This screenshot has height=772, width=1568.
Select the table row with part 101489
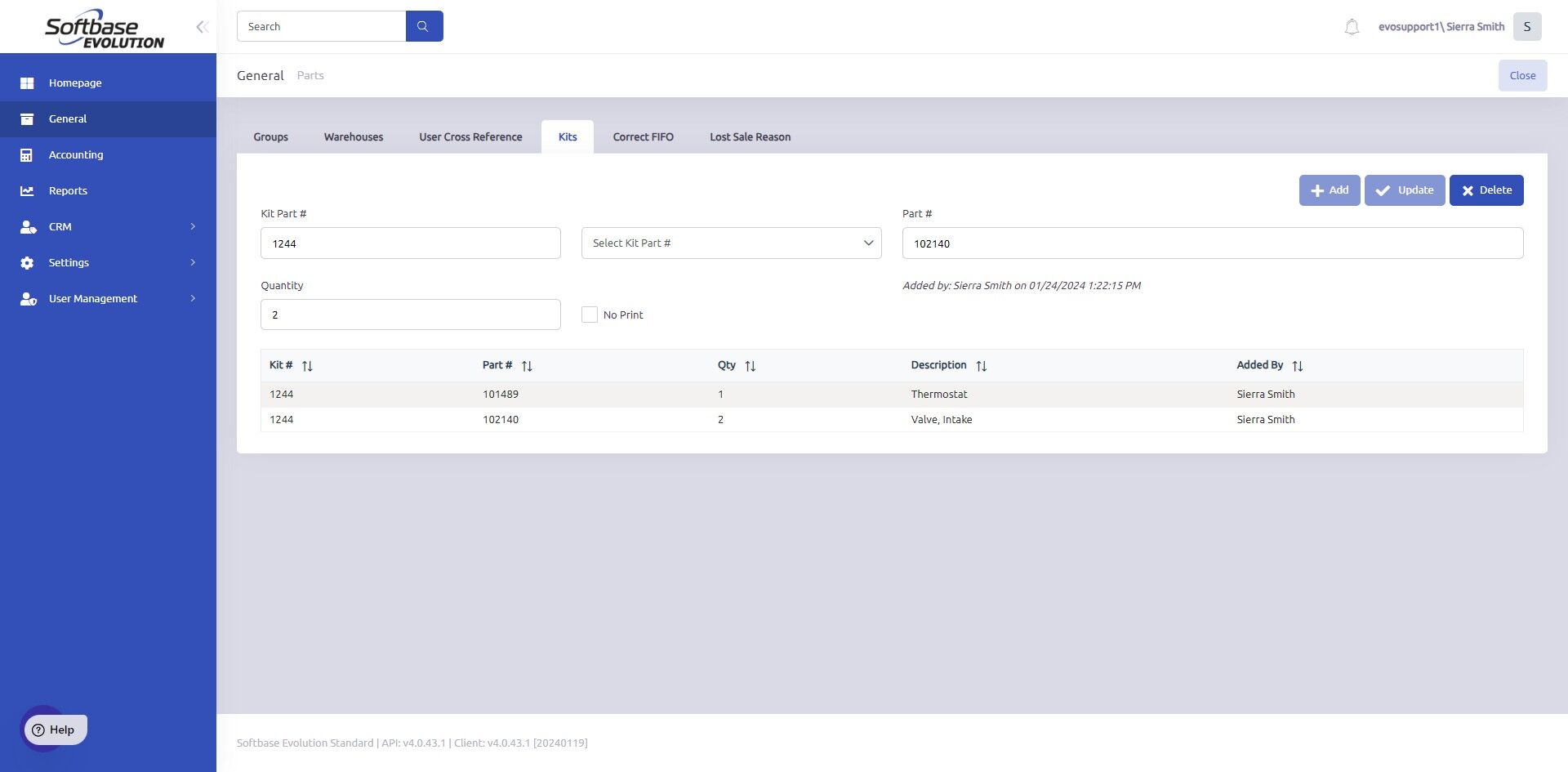coord(892,395)
